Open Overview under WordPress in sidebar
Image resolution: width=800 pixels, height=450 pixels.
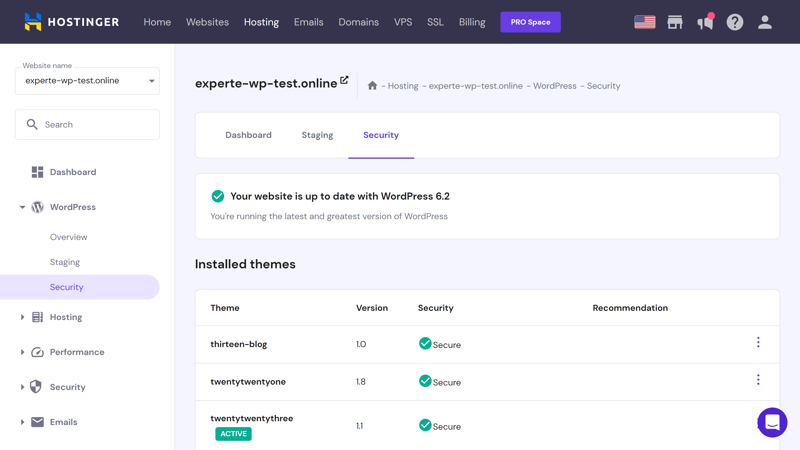(x=68, y=237)
